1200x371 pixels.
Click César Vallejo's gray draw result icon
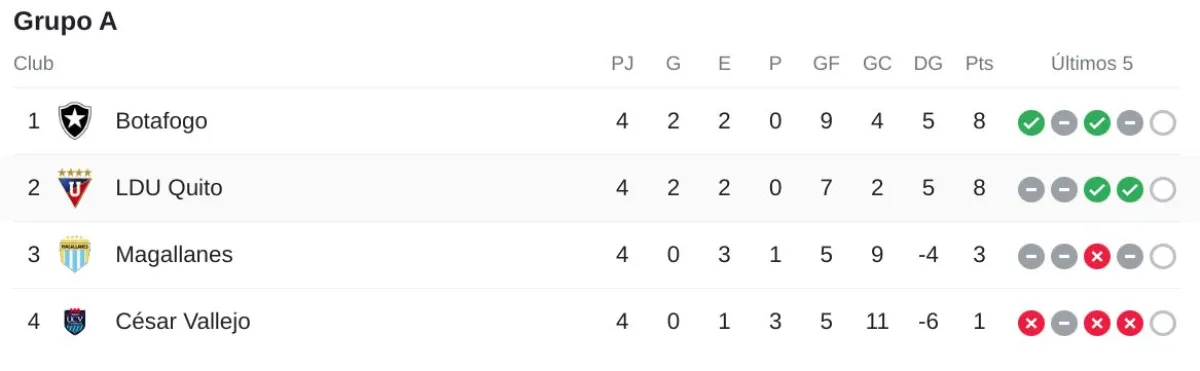point(1064,324)
